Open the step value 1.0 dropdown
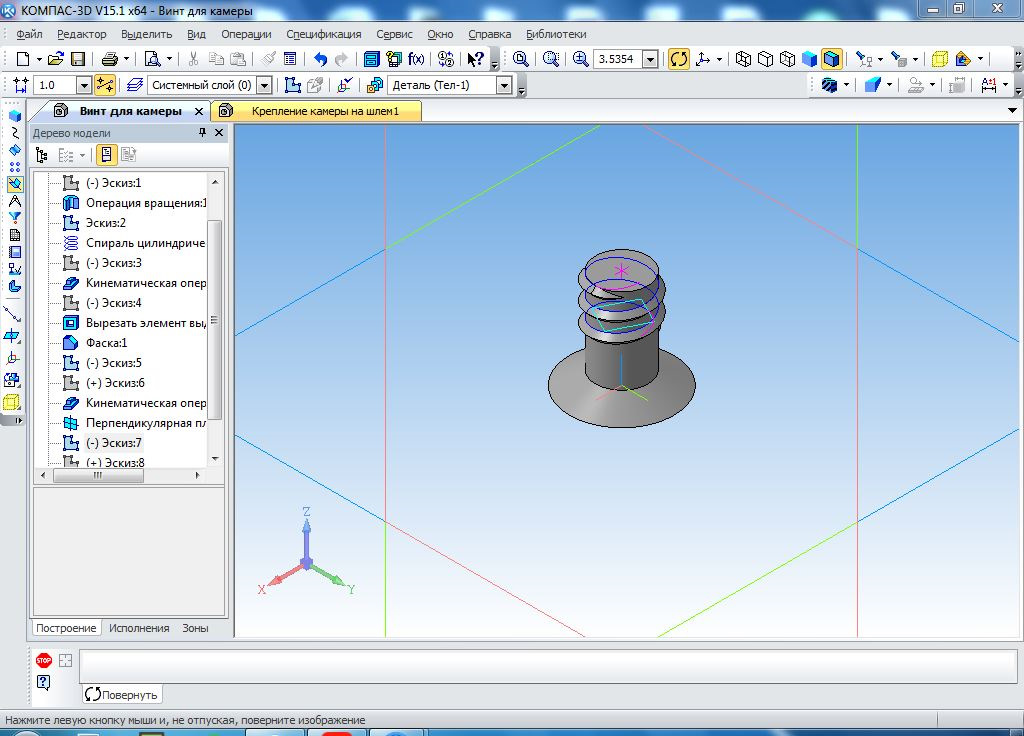Screen dimensions: 1024x736 tap(84, 85)
